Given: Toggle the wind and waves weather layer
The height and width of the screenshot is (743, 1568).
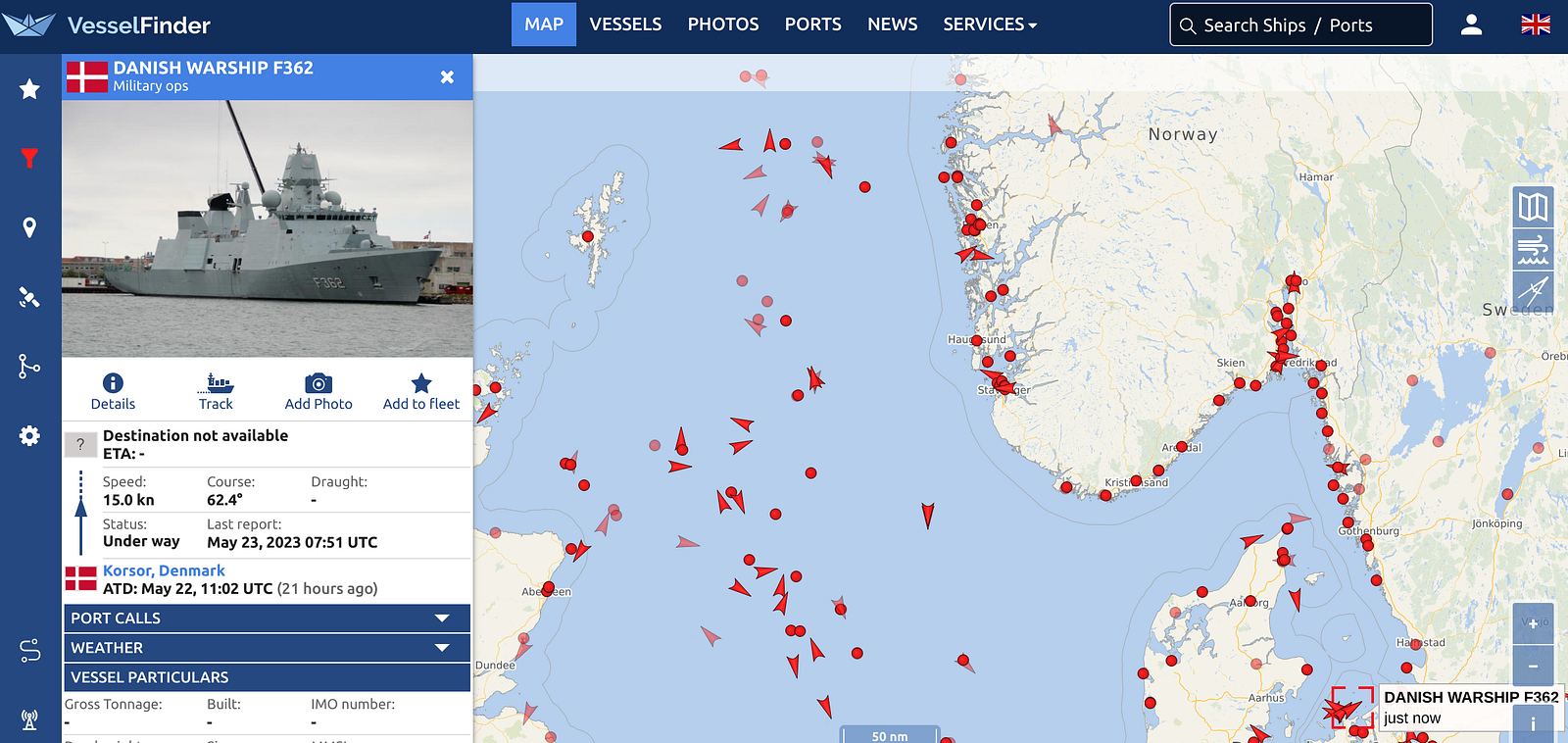Looking at the screenshot, I should coord(1533,249).
